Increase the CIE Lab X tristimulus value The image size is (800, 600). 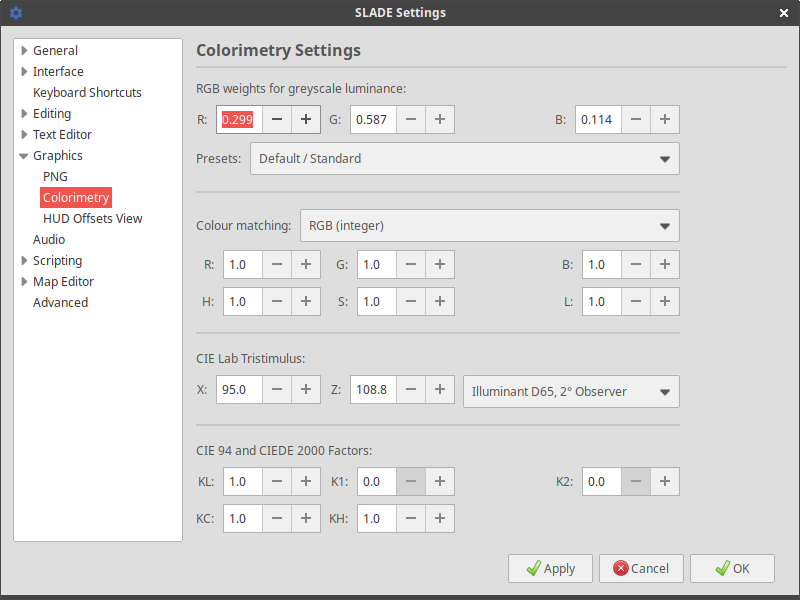tap(306, 390)
